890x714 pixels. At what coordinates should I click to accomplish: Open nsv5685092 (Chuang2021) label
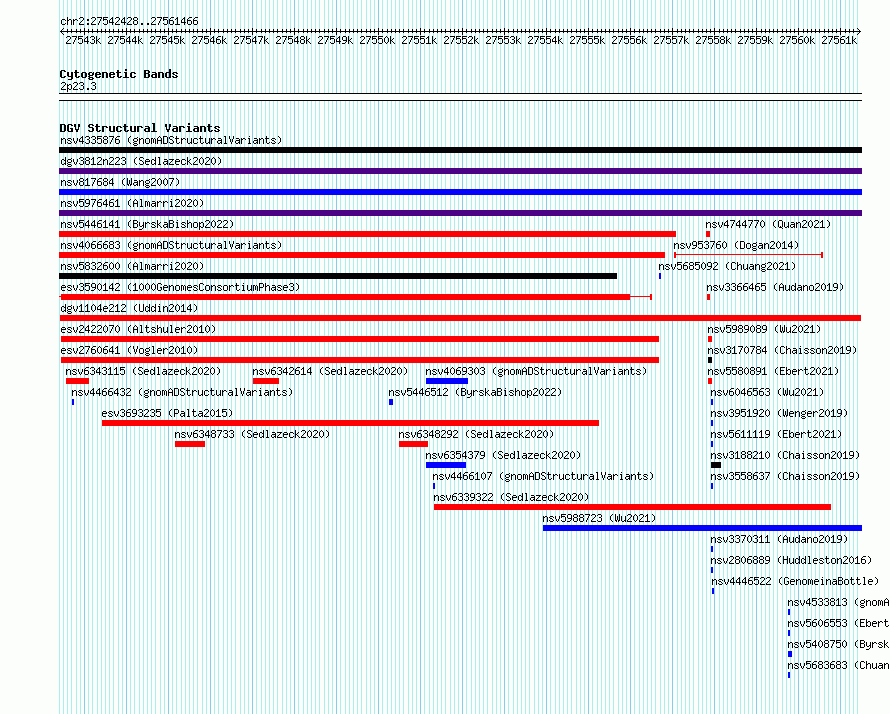728,266
